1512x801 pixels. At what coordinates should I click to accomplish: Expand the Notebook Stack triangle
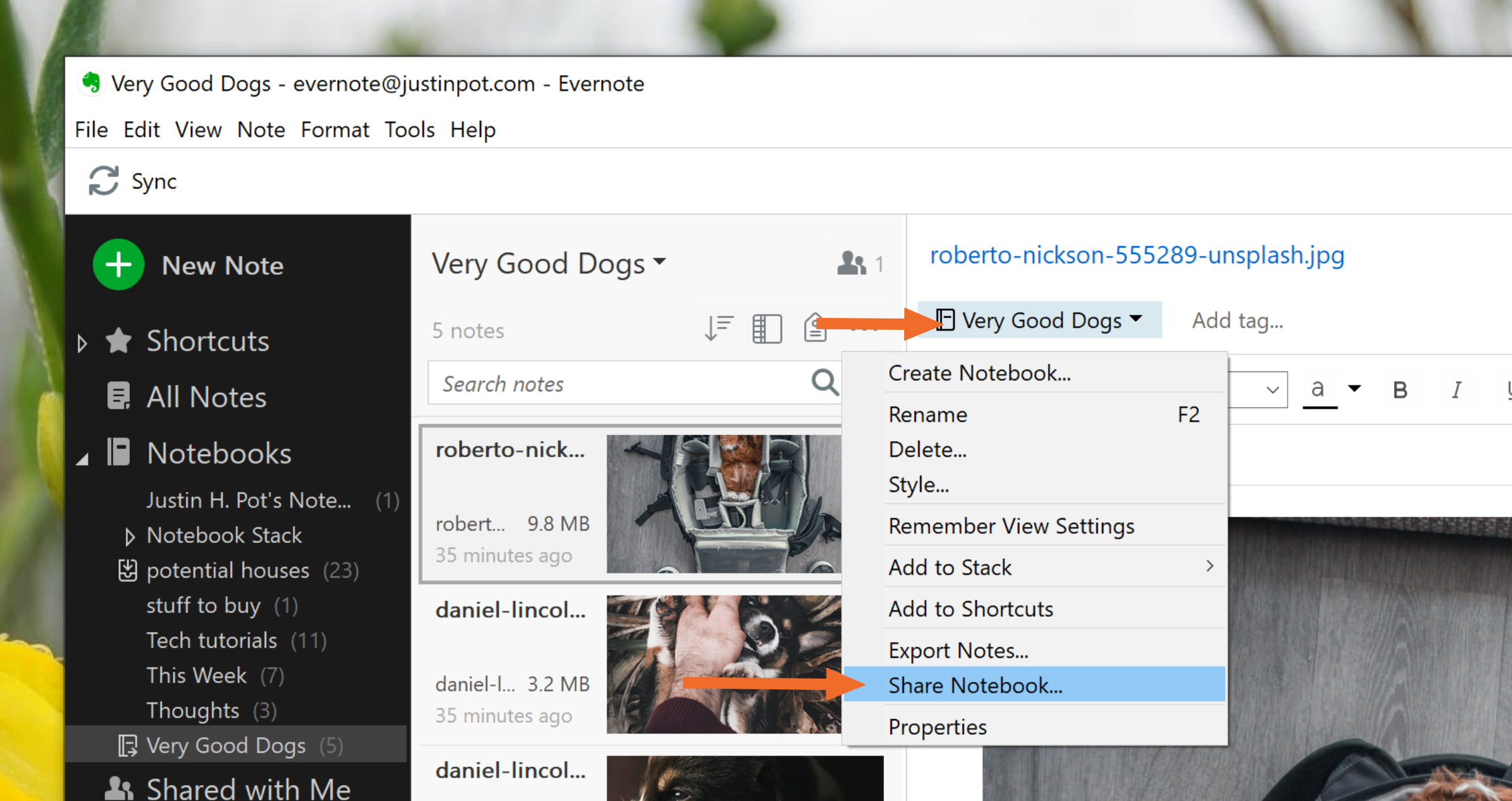(129, 537)
